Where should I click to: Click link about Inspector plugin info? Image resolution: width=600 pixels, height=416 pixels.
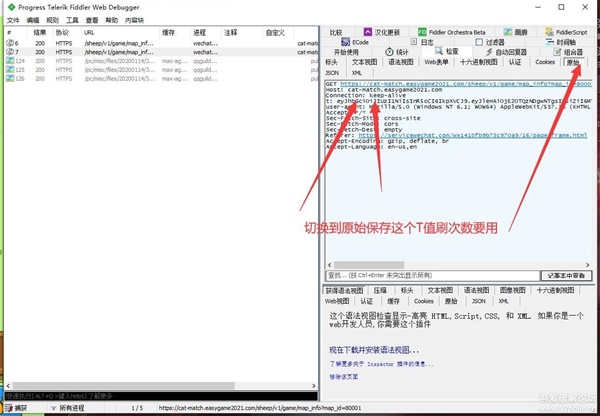click(382, 364)
